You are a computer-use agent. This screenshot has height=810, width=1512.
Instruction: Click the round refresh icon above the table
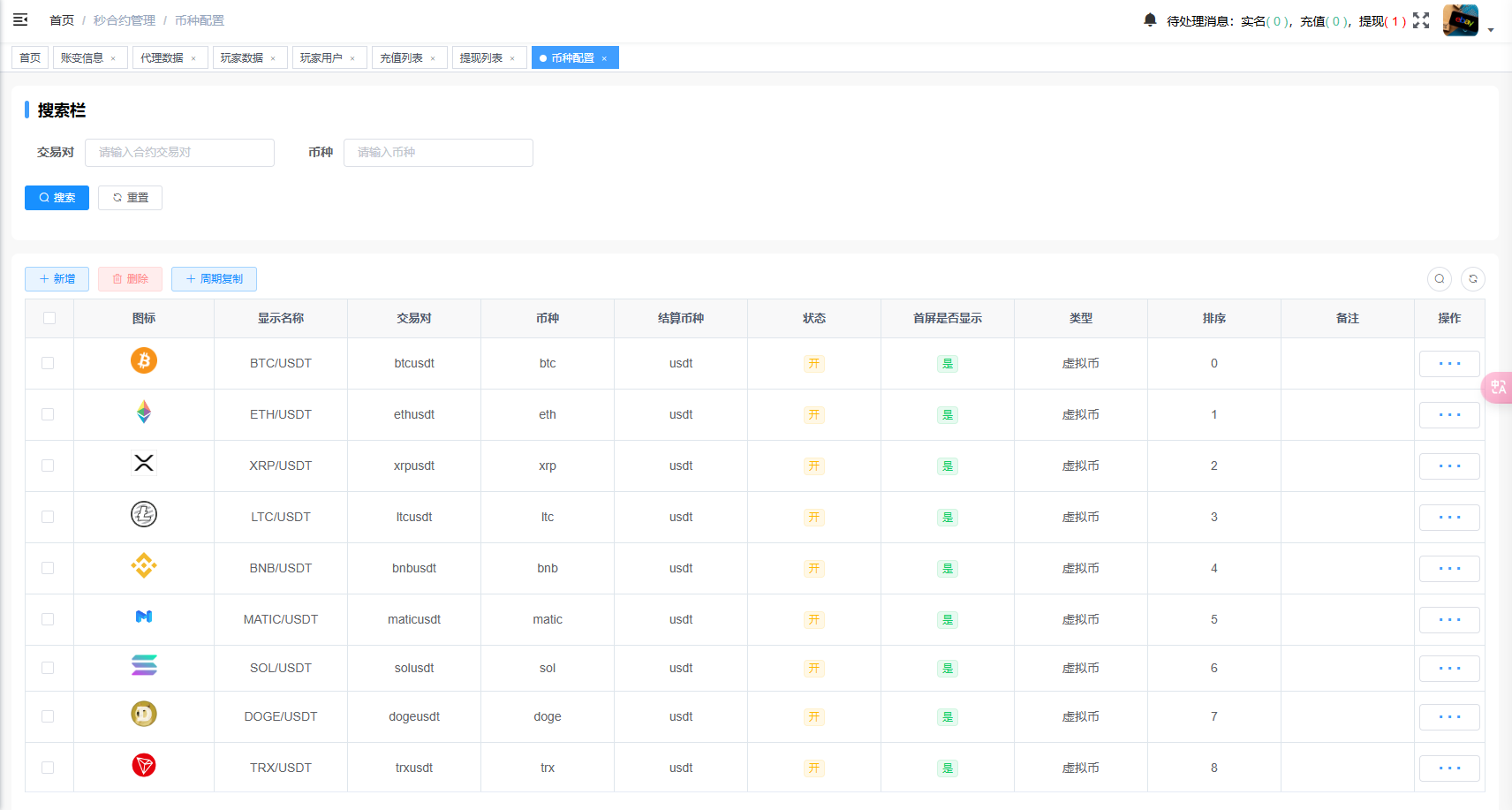(1472, 279)
